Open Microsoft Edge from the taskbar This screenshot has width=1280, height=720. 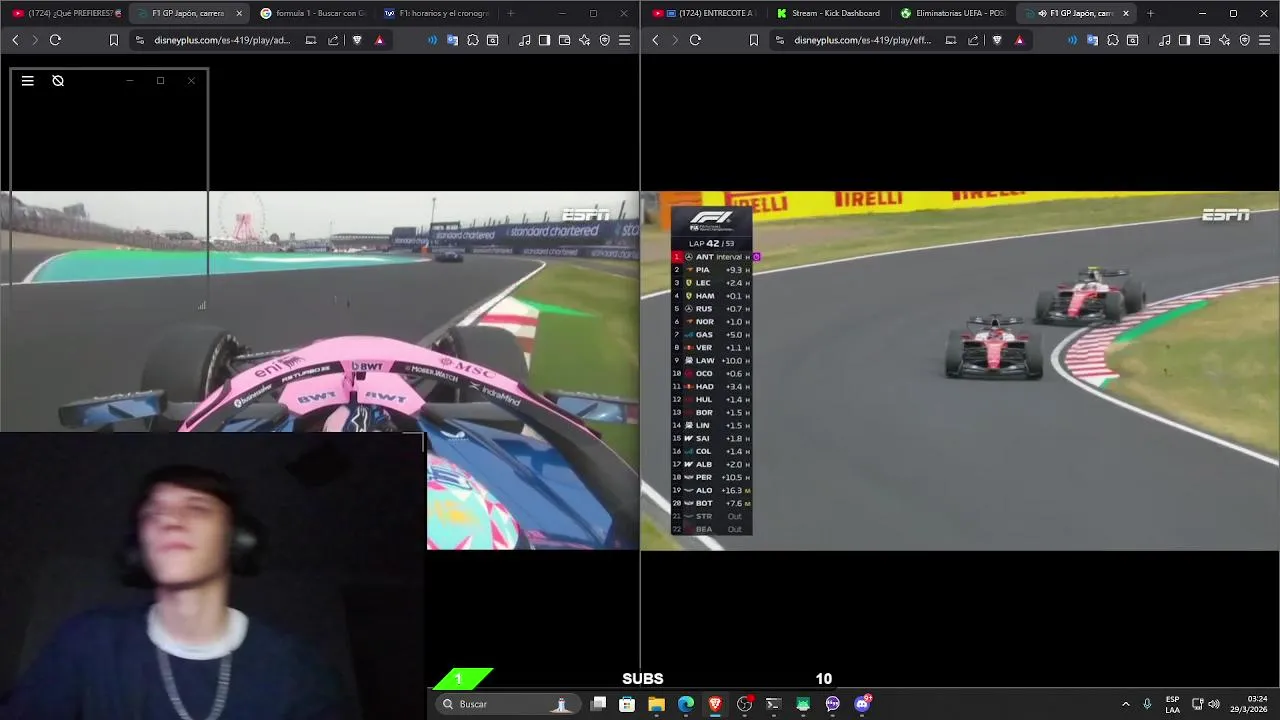[x=686, y=704]
